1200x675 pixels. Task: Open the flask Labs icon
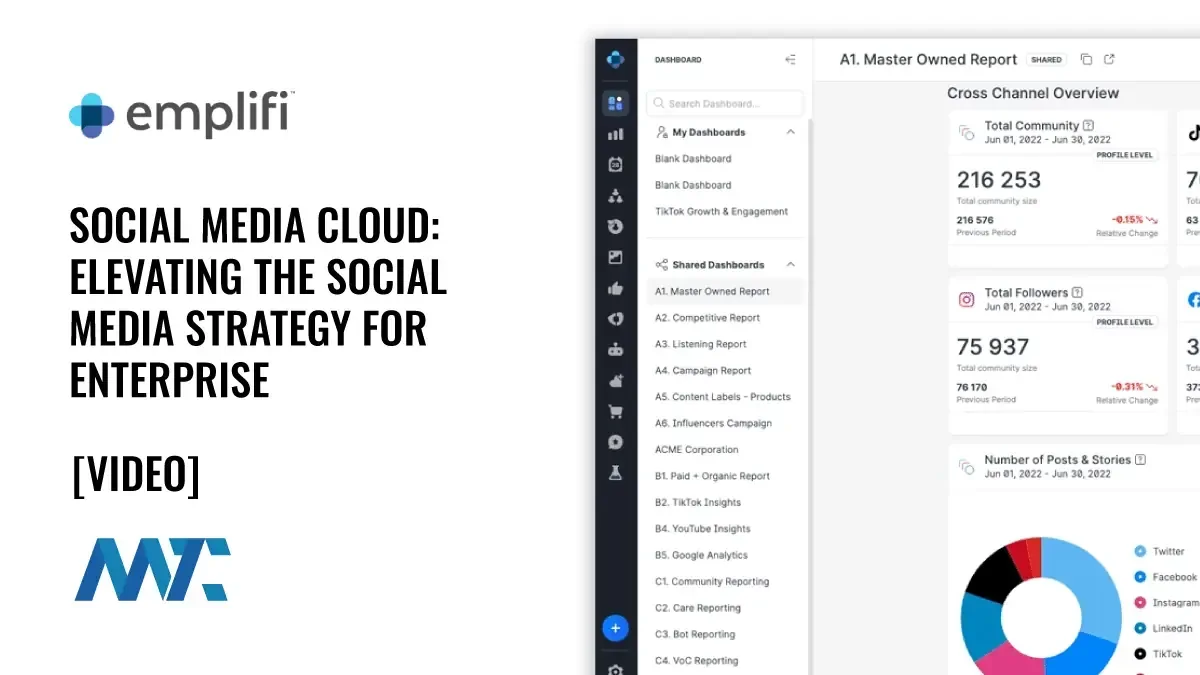click(x=616, y=473)
